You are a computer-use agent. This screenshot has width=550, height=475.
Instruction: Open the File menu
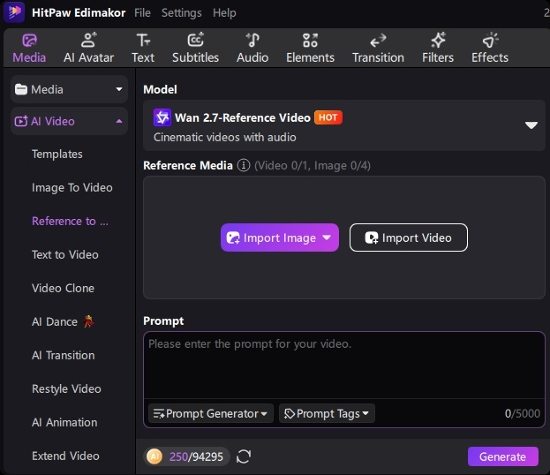[142, 13]
